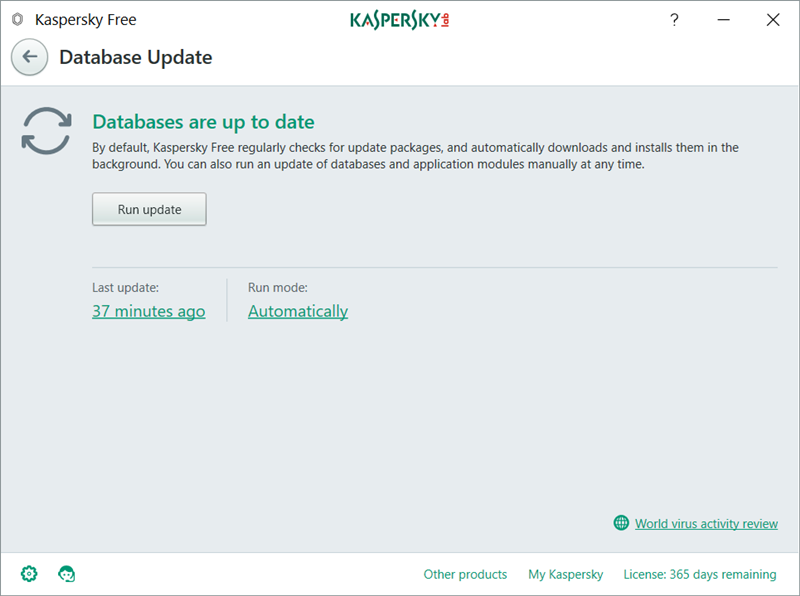Minimize the Kaspersky Free window
This screenshot has height=596, width=800.
pos(723,20)
